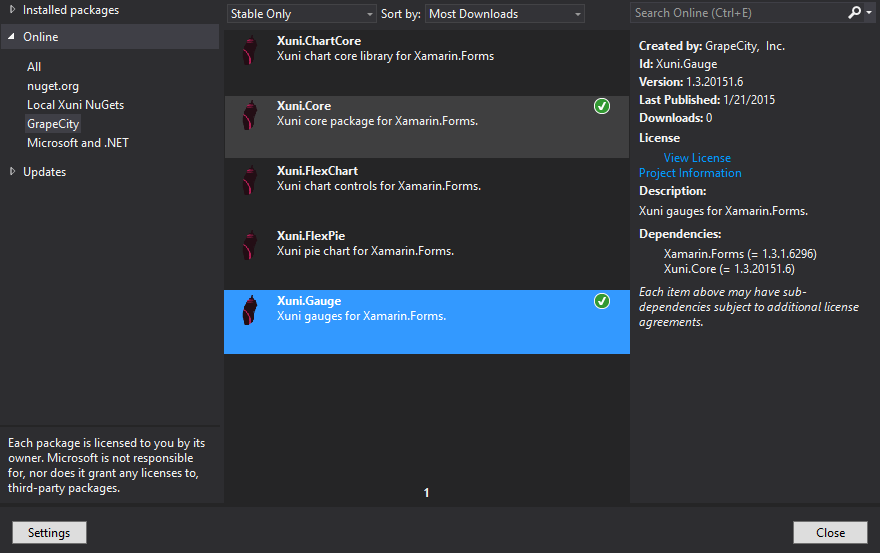This screenshot has width=880, height=553.
Task: Click the Xuni.FlexPie package icon
Action: (248, 245)
